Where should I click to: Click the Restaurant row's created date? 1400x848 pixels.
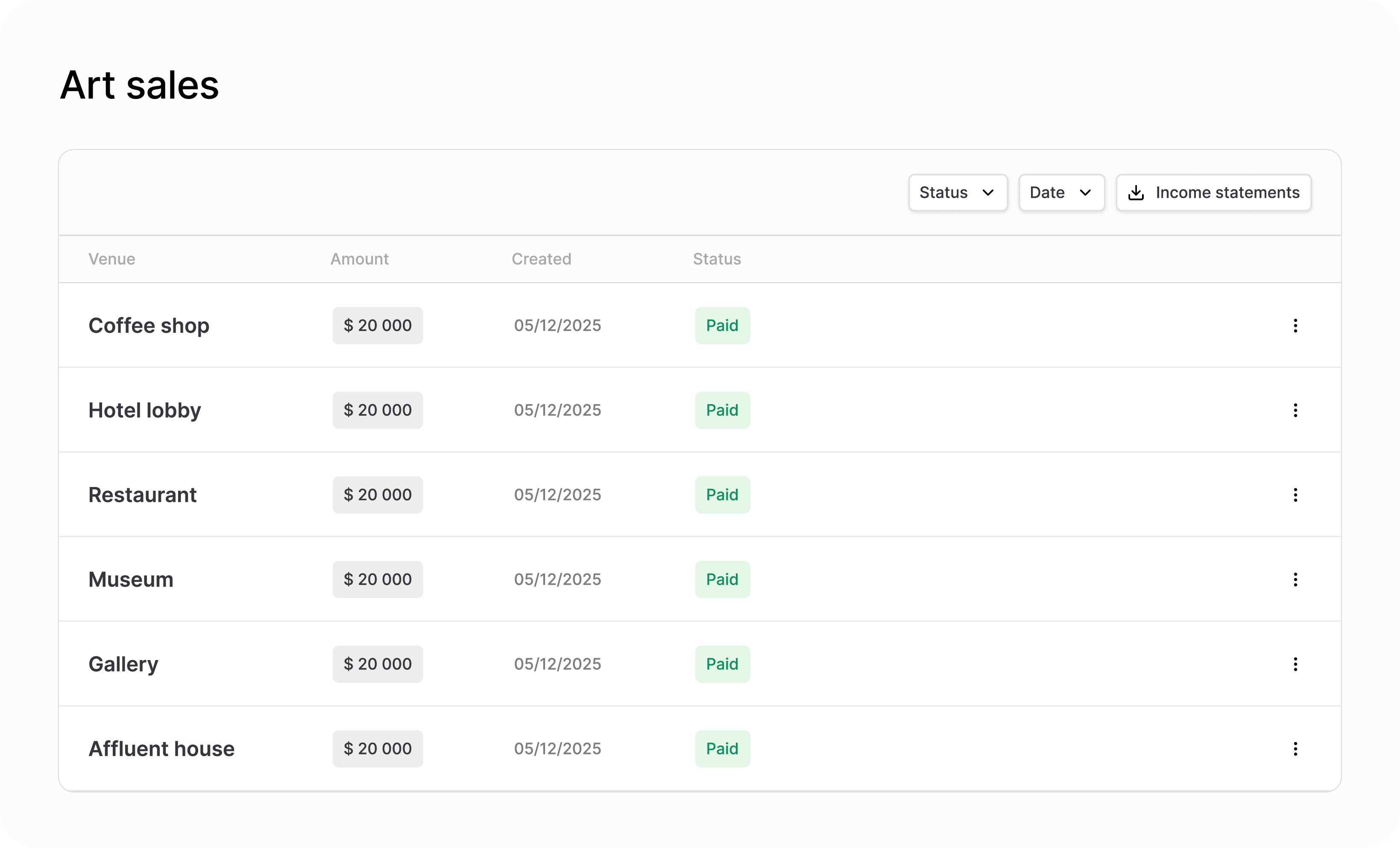[x=557, y=495]
